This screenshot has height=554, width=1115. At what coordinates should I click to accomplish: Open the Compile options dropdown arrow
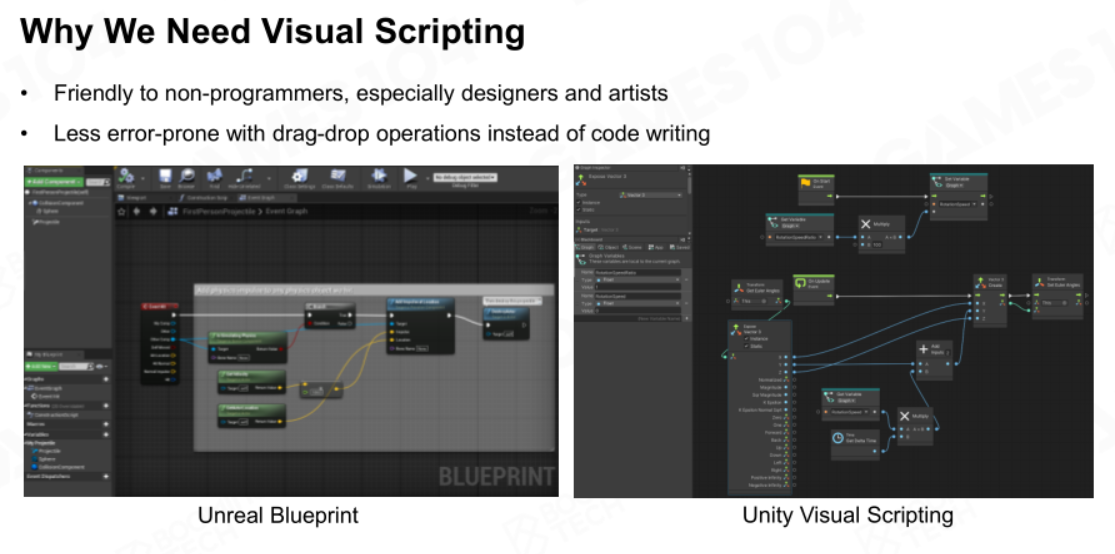tap(143, 177)
